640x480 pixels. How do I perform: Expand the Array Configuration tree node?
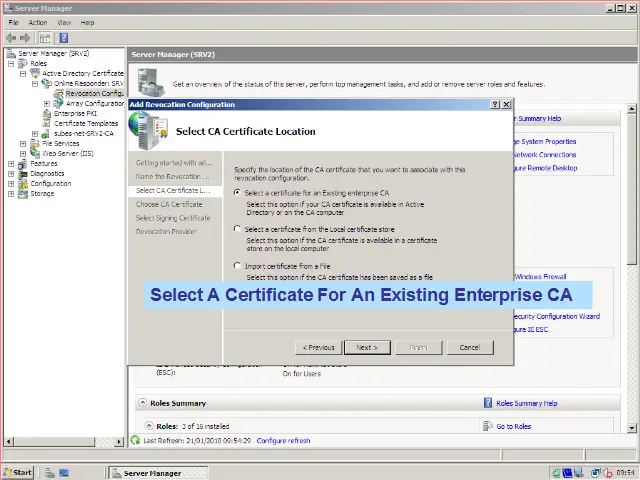(47, 104)
